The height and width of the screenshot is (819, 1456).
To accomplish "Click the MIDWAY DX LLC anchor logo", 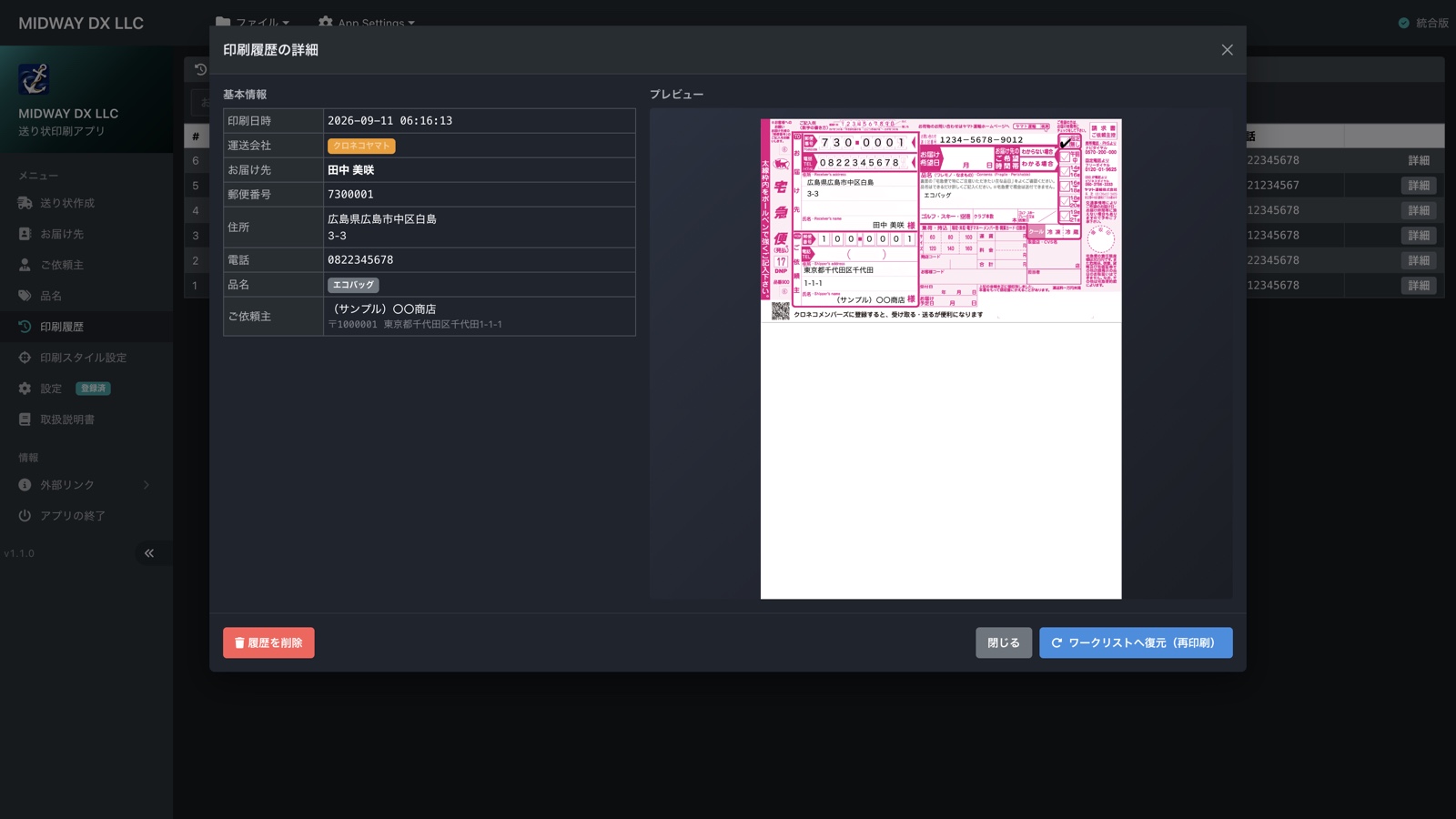I will (x=34, y=80).
